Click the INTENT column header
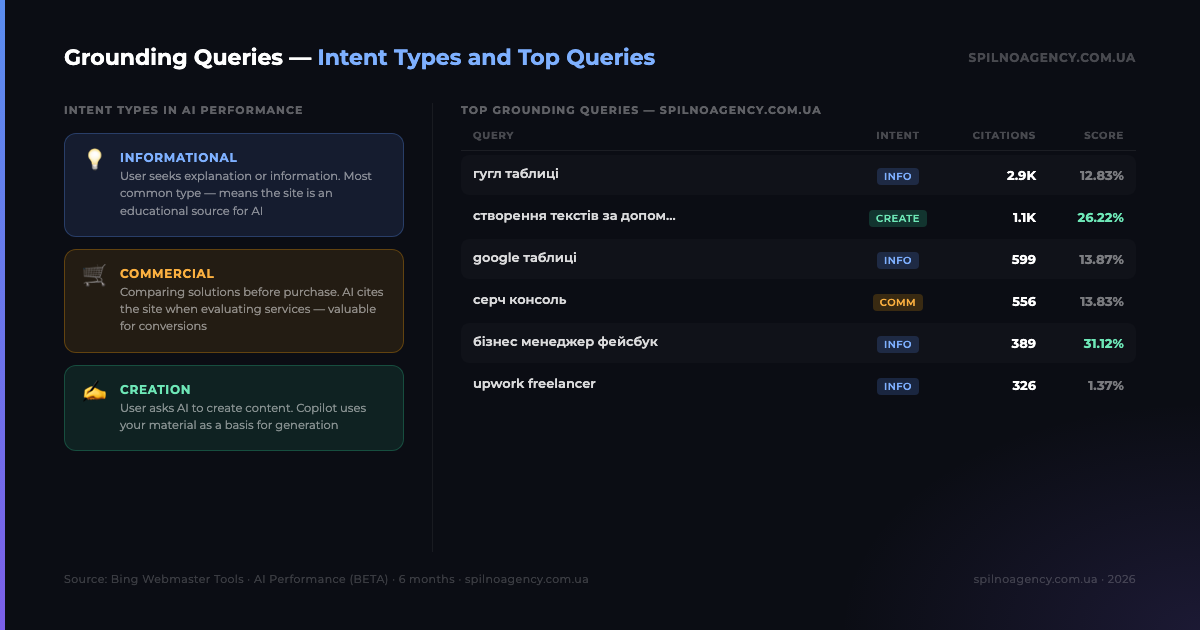The height and width of the screenshot is (630, 1200). coord(897,136)
